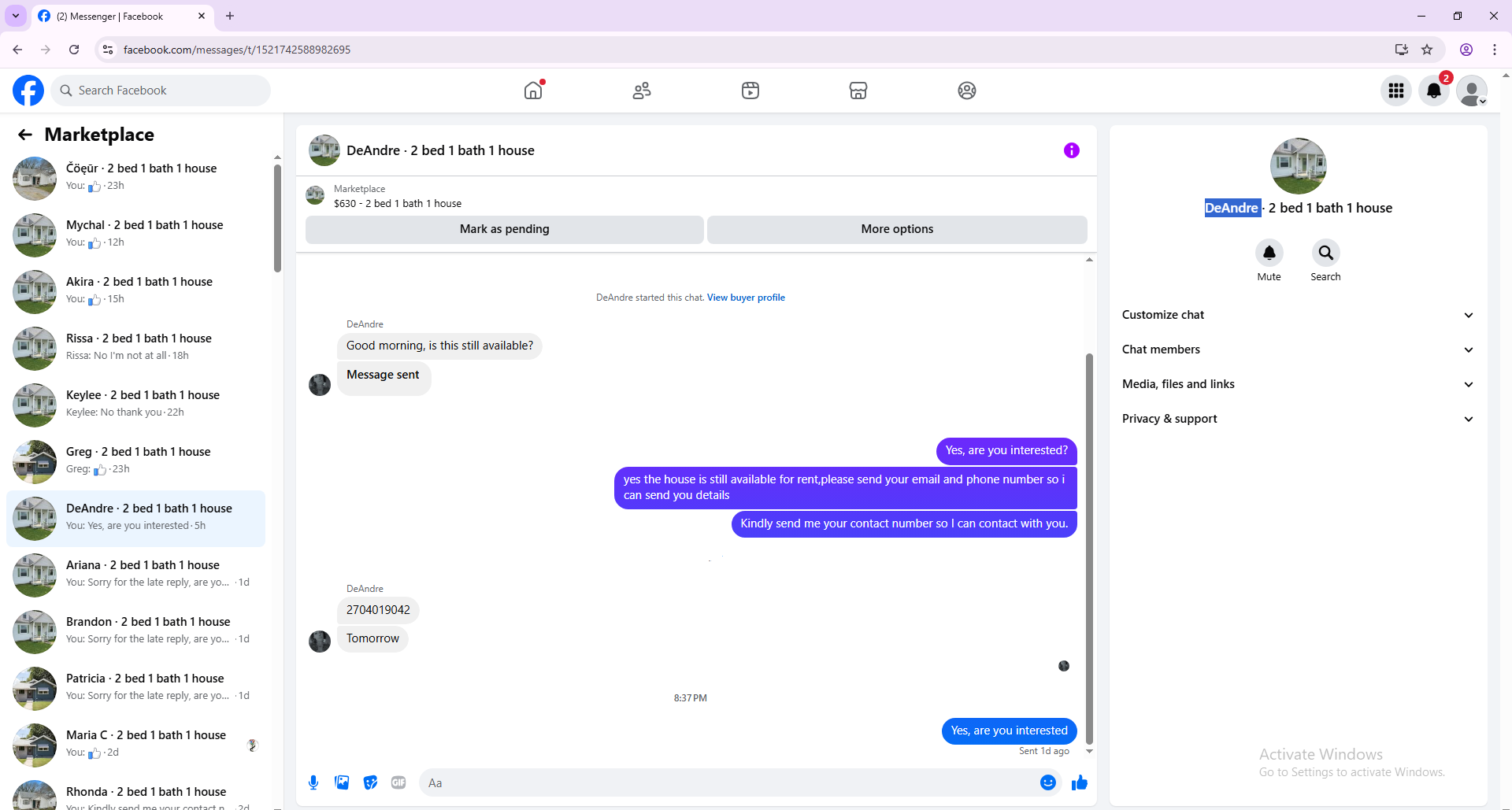Expand Media, files and links section
This screenshot has width=1512, height=810.
coord(1298,384)
